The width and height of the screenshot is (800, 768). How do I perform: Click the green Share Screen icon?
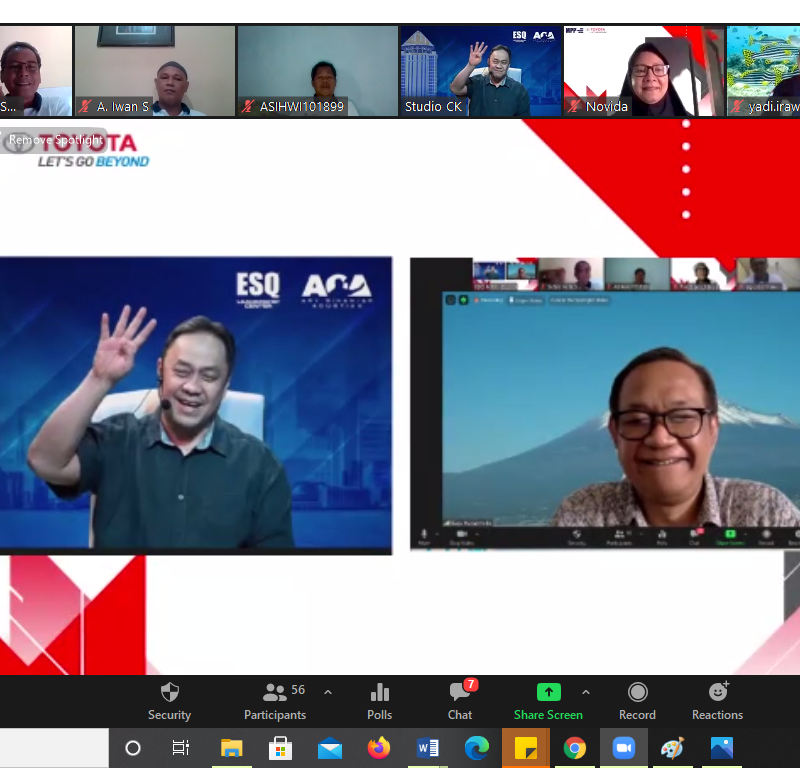click(548, 692)
